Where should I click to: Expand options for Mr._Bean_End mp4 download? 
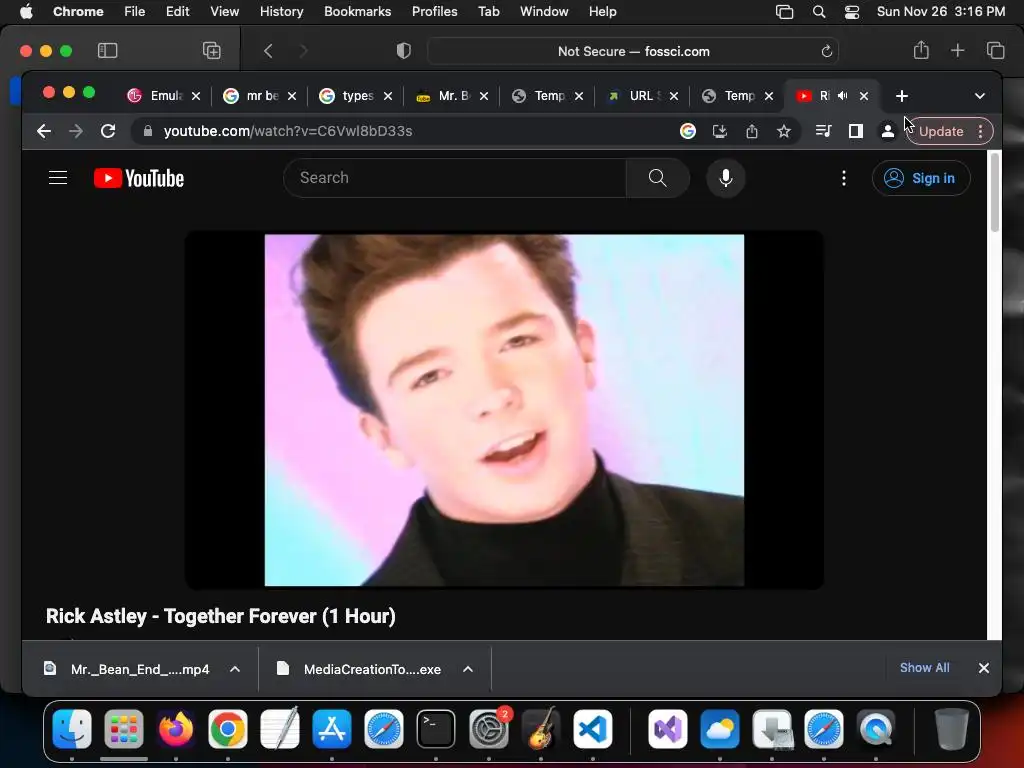point(235,669)
